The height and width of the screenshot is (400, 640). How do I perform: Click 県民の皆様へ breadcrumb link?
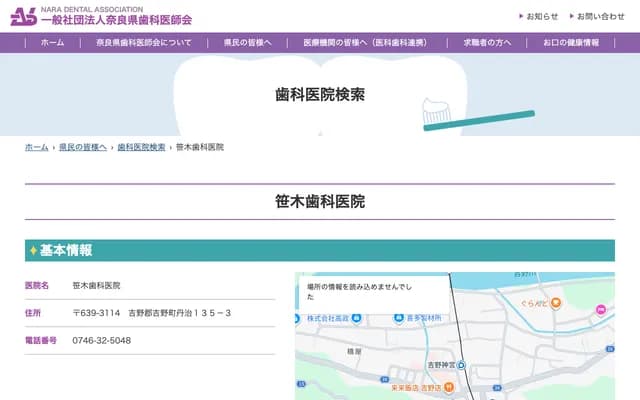82,147
